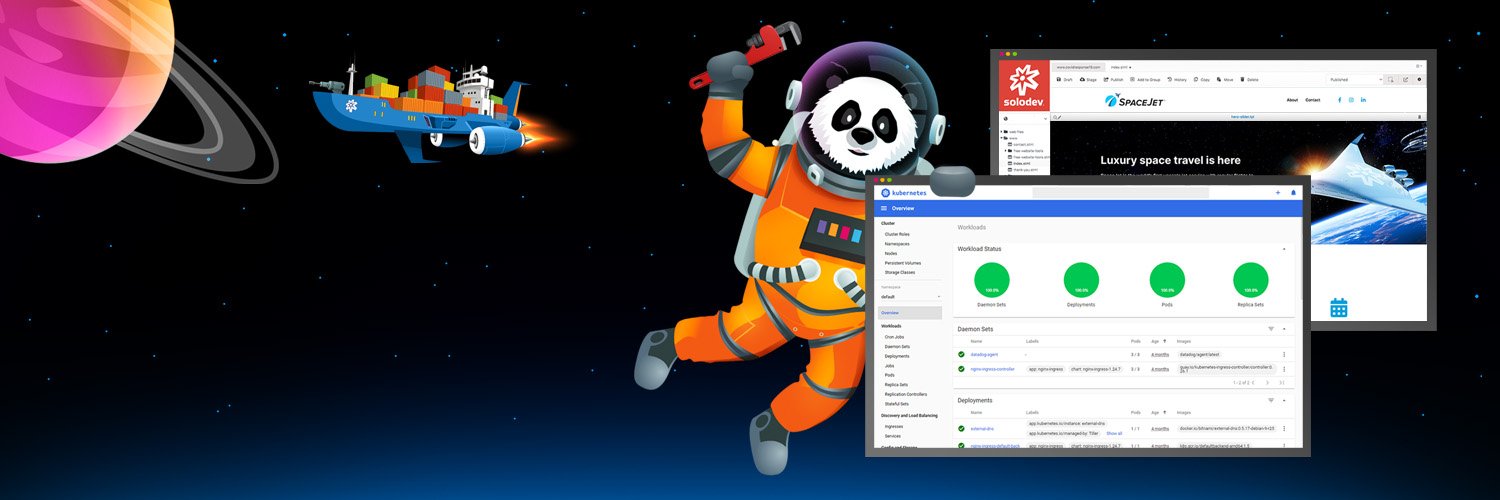Select the www.solodevjetport tab in Solodev
This screenshot has height=500, width=1500.
(x=1078, y=67)
